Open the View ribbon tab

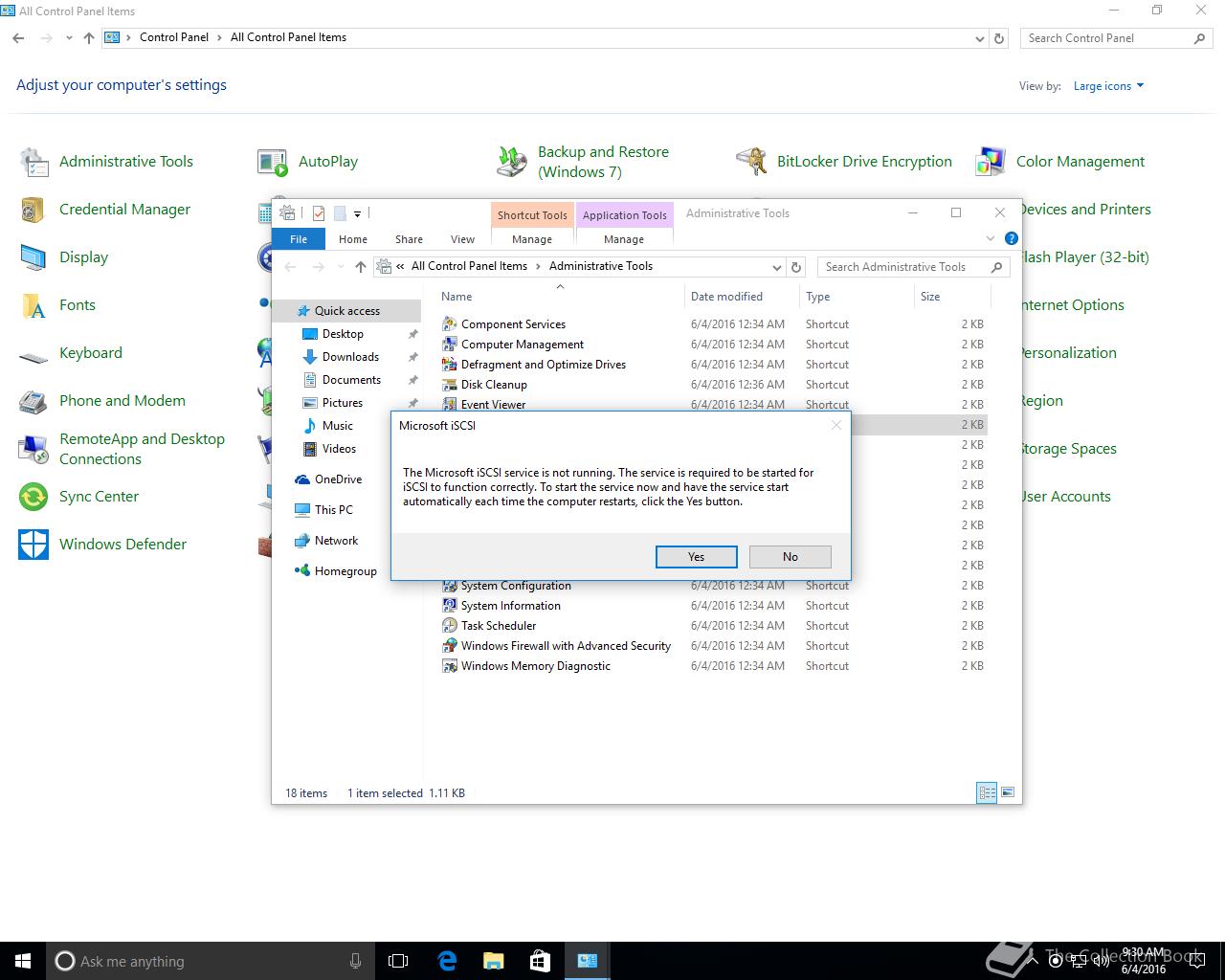(462, 239)
